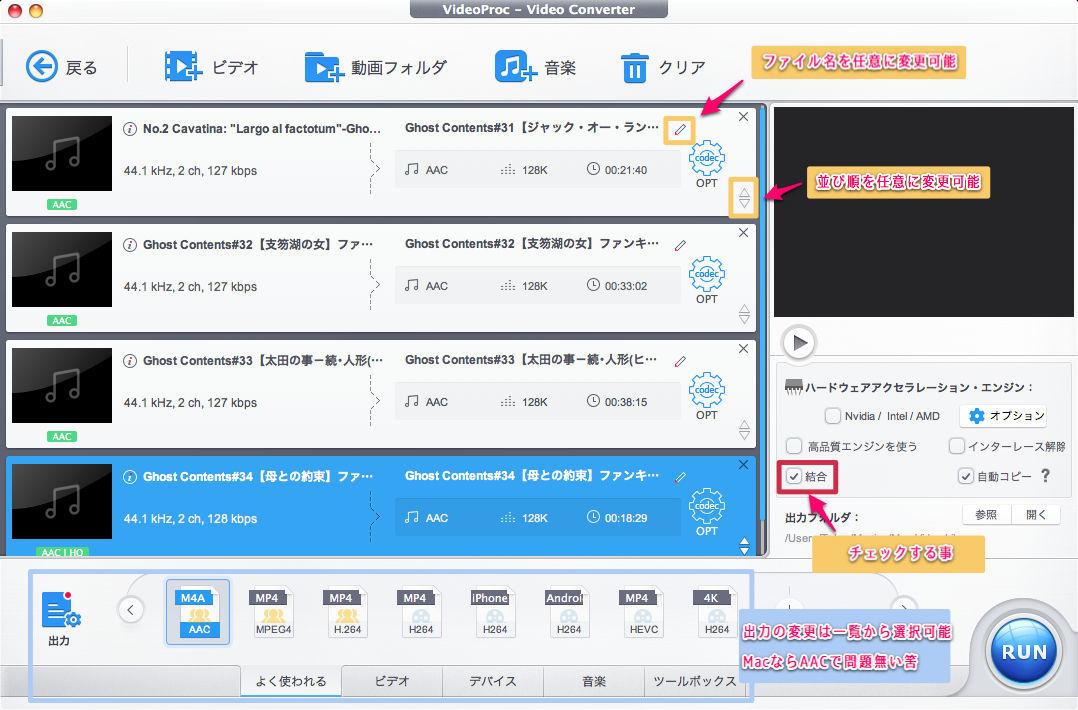Browse output folder with 参照 button
Viewport: 1078px width, 710px height.
[x=986, y=514]
